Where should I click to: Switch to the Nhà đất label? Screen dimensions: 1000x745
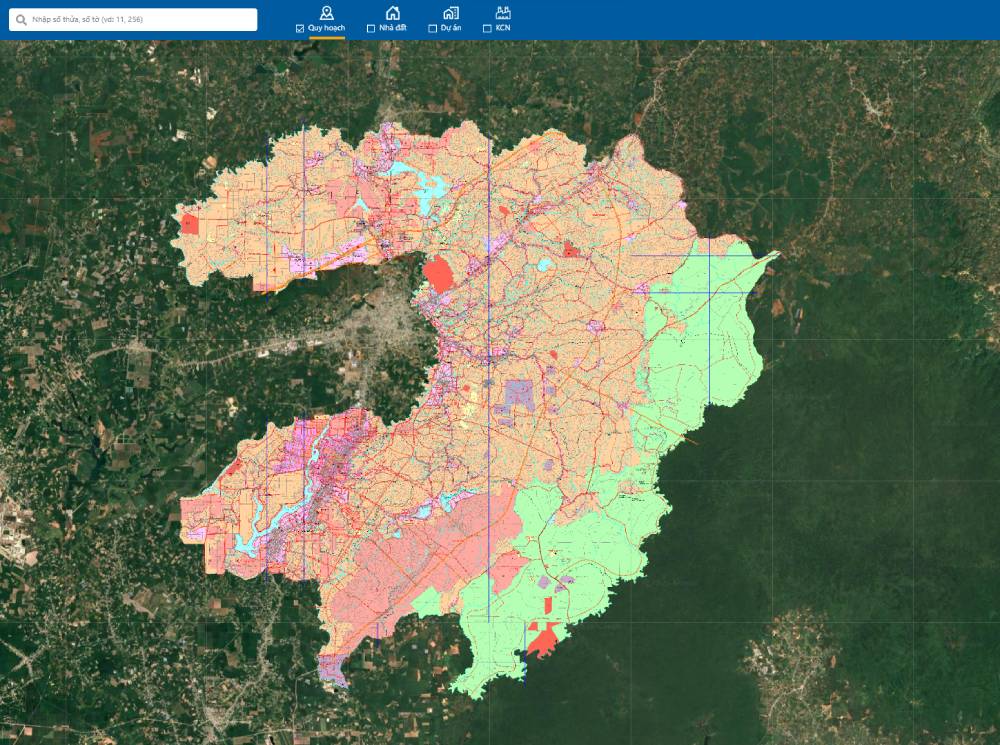[392, 29]
